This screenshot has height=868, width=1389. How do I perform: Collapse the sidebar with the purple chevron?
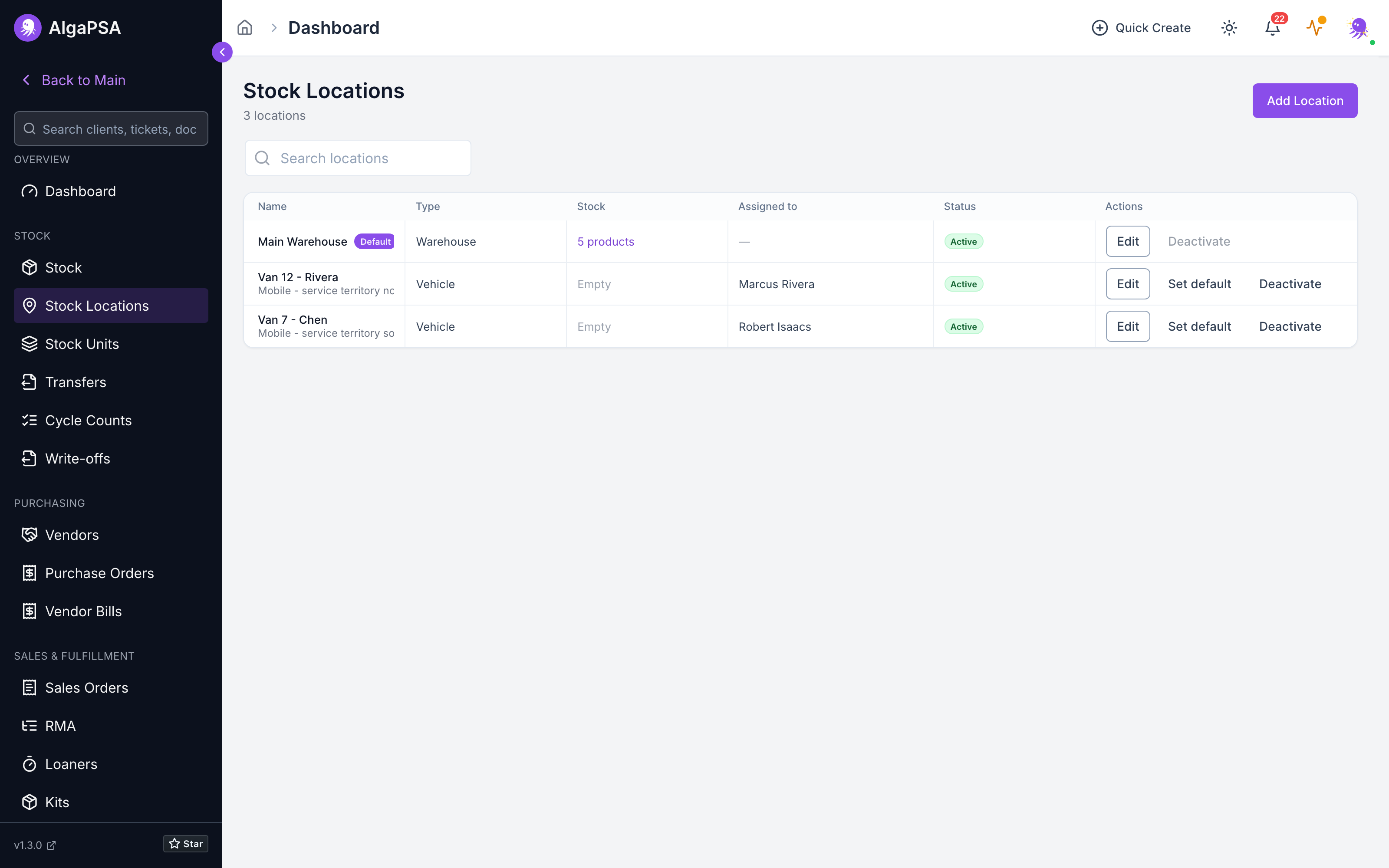[222, 52]
